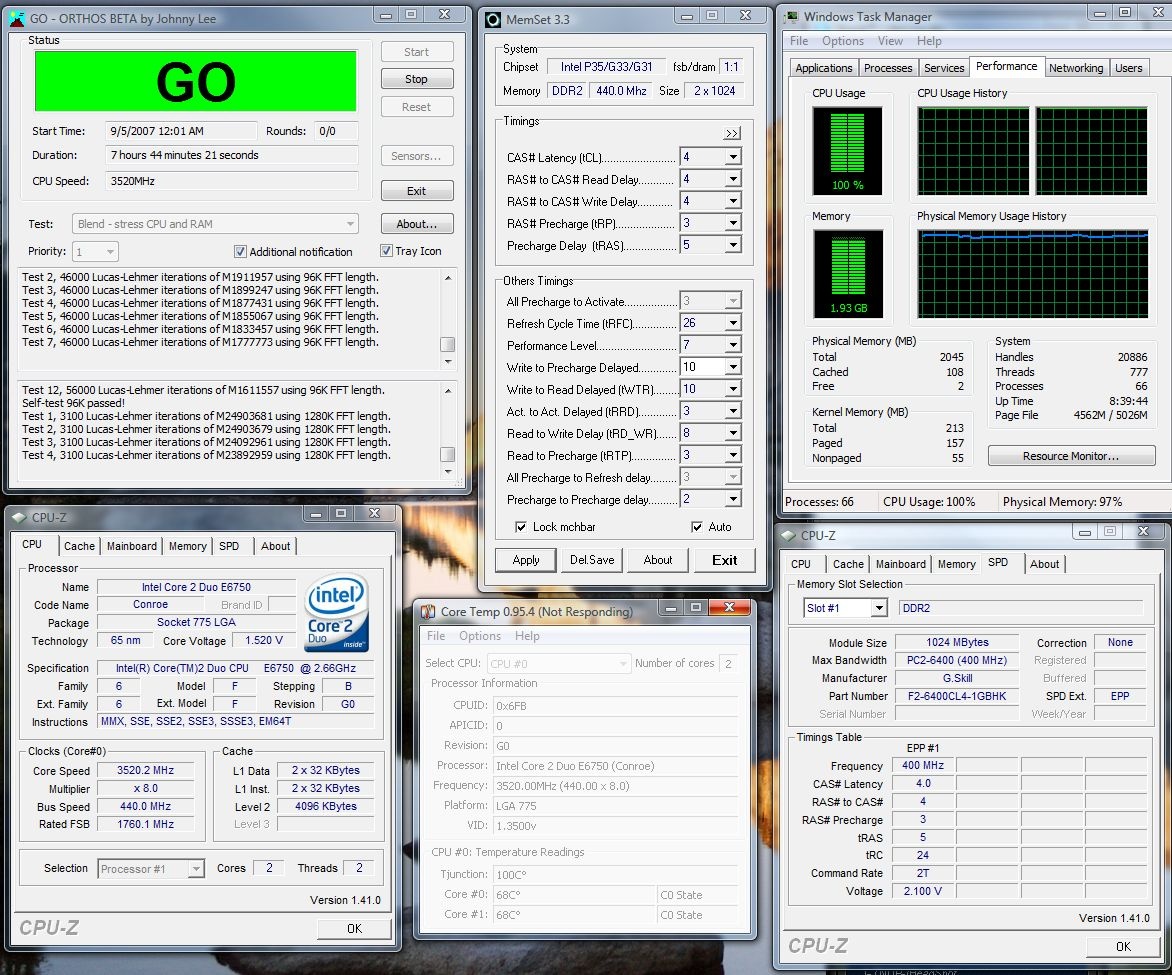Uncheck Lock mchbar in MemSet
The image size is (1172, 975).
(521, 527)
